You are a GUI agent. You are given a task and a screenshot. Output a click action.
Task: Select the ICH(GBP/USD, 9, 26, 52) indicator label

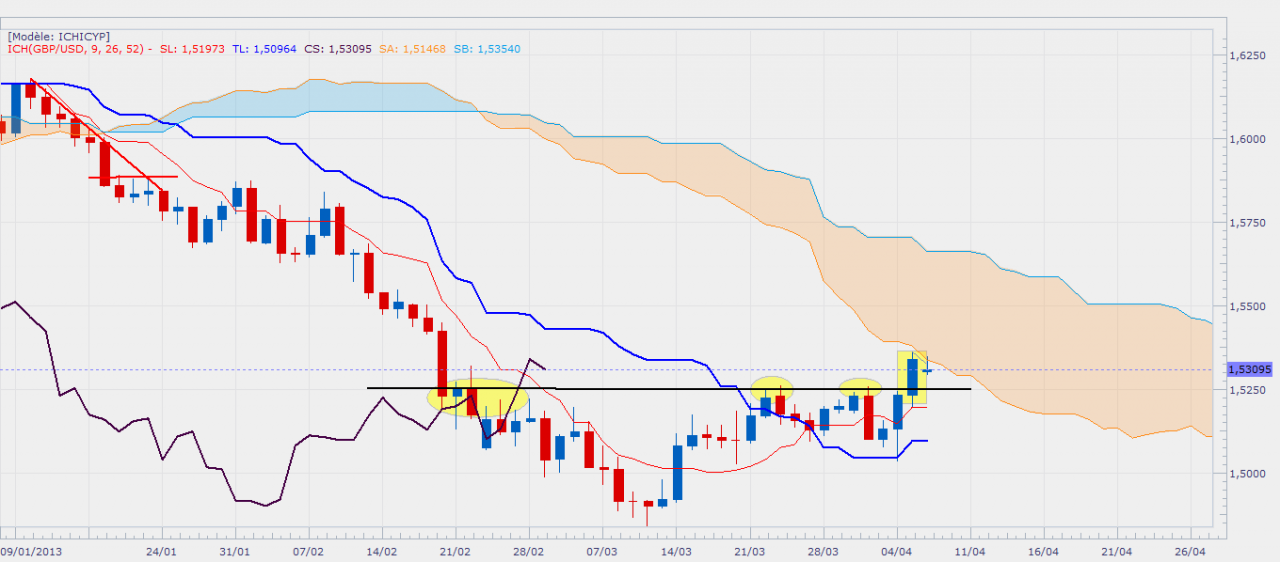(x=77, y=49)
